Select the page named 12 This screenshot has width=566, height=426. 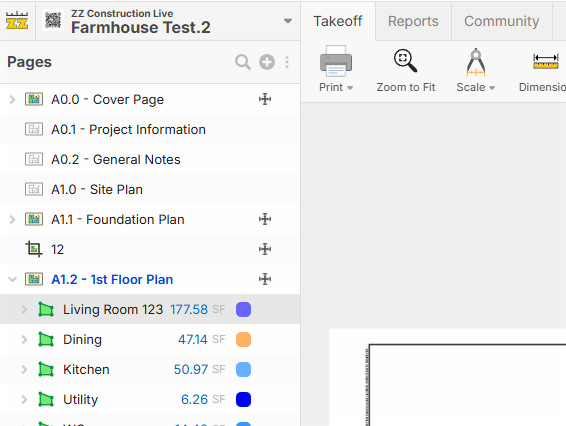tap(57, 249)
